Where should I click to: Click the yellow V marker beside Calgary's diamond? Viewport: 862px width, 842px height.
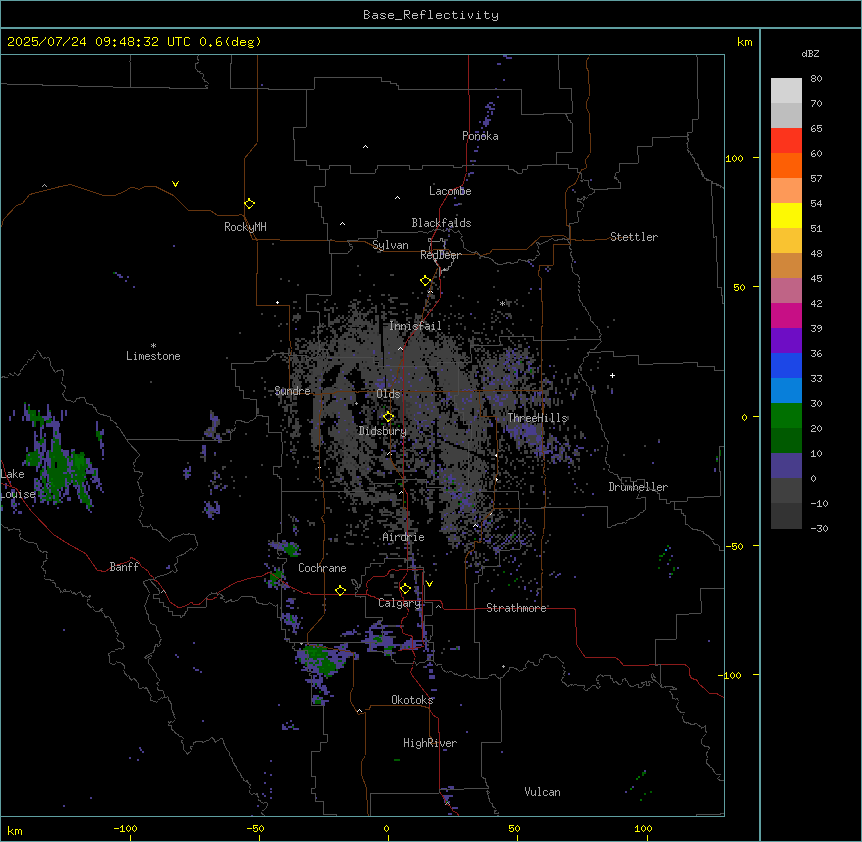click(x=429, y=584)
